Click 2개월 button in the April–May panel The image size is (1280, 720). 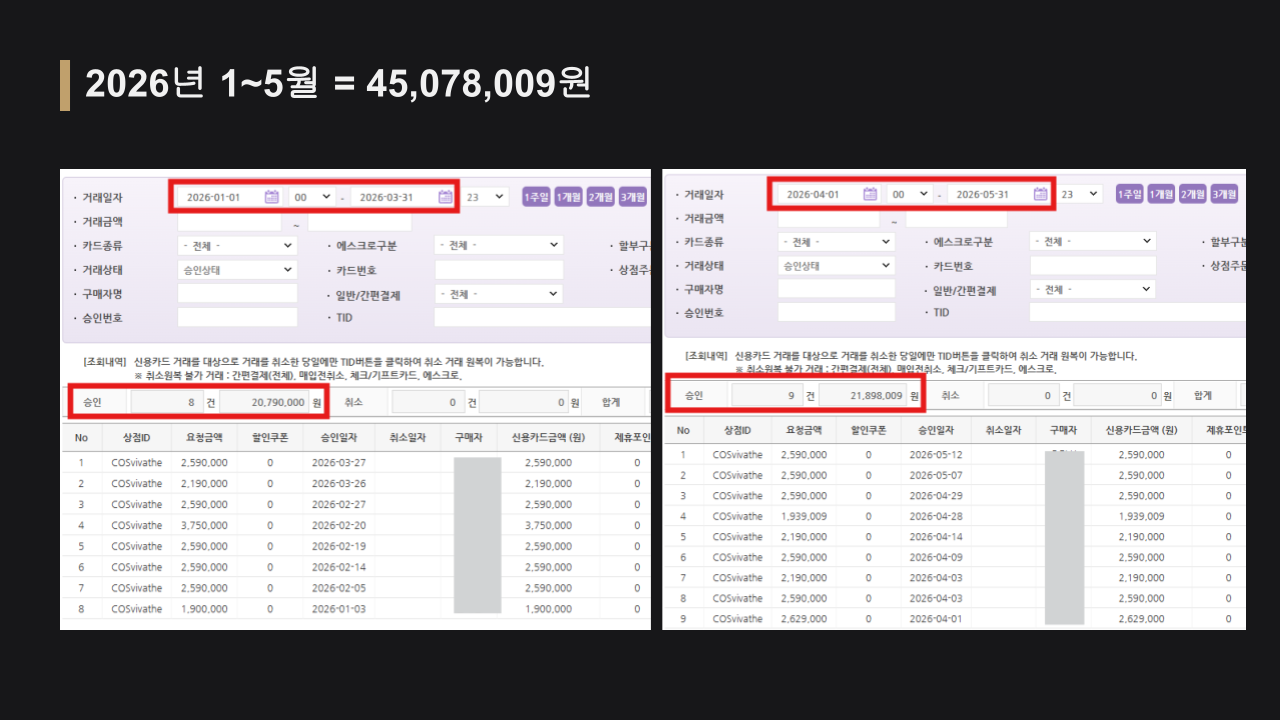click(1192, 194)
